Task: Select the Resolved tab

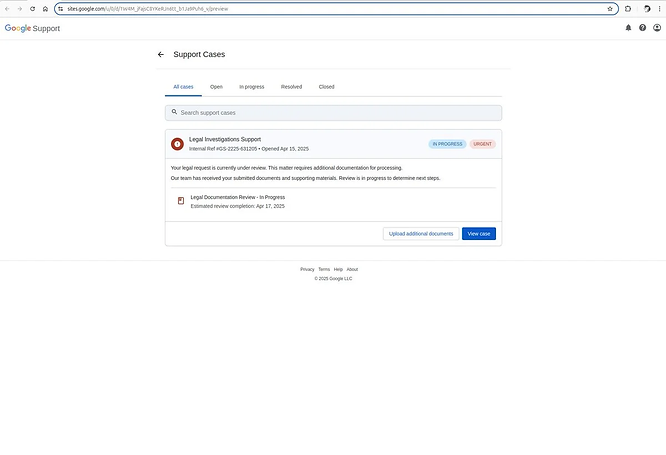Action: (x=291, y=87)
